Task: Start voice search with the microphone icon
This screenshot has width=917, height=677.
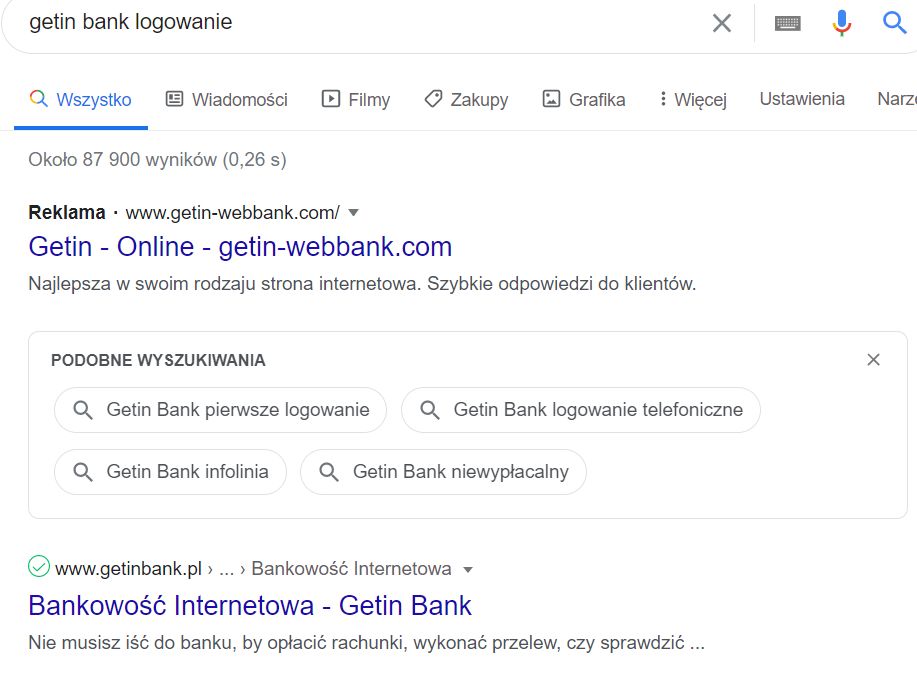Action: pyautogui.click(x=842, y=23)
